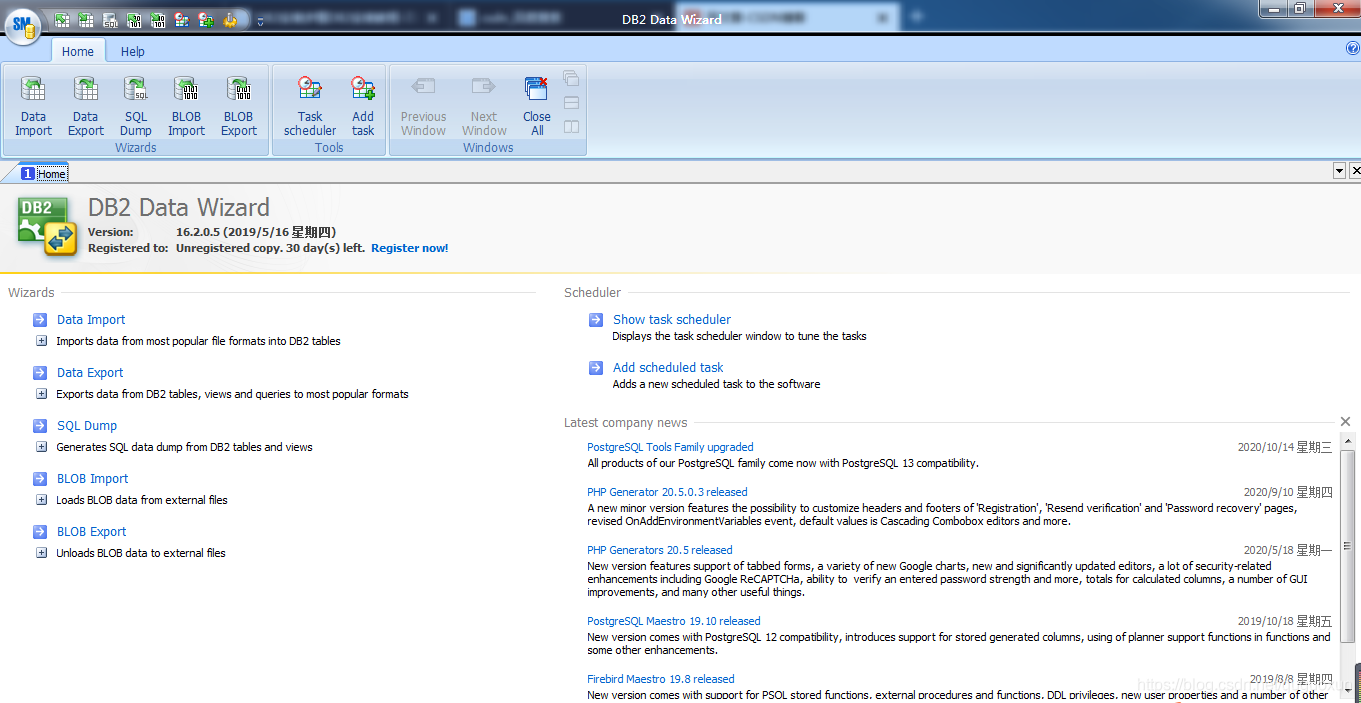Close the current Home document tab
The width and height of the screenshot is (1361, 703).
click(1355, 172)
